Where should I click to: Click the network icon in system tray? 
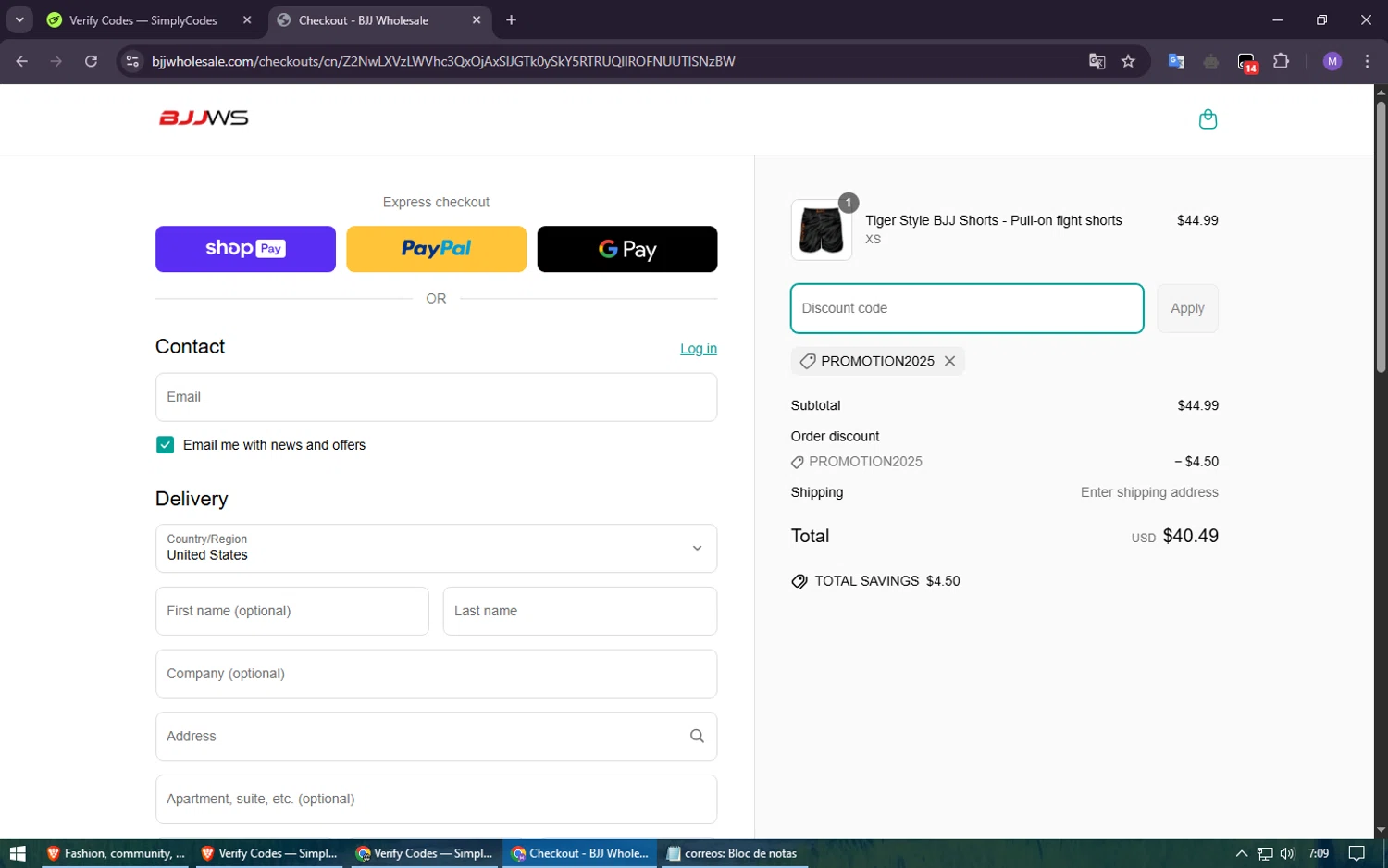tap(1265, 853)
